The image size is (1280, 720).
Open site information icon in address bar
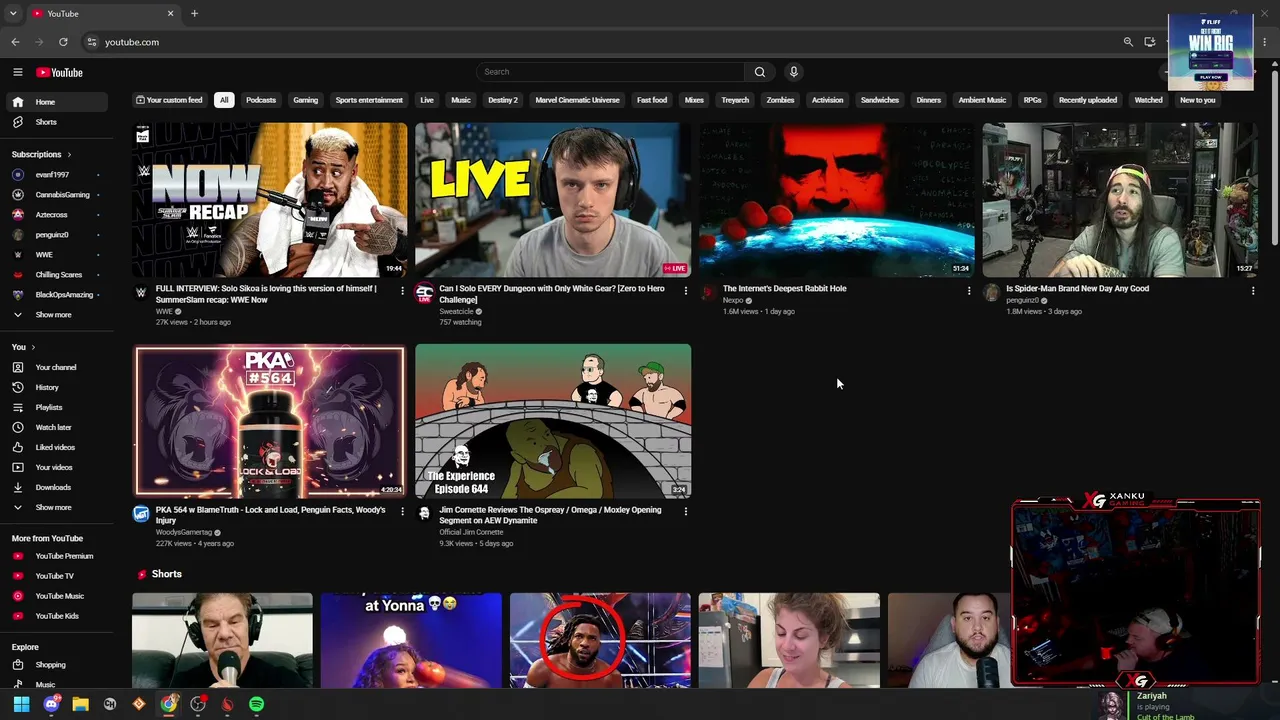coord(91,42)
